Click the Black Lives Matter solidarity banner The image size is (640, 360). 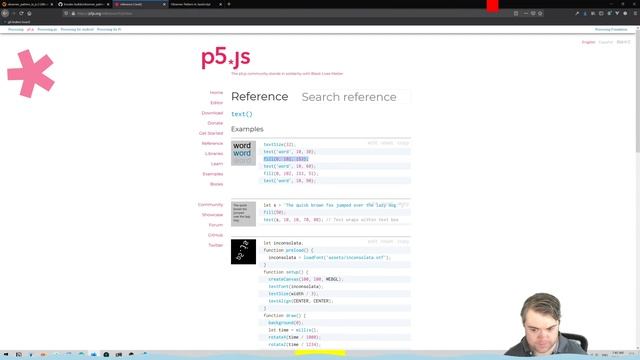287,74
